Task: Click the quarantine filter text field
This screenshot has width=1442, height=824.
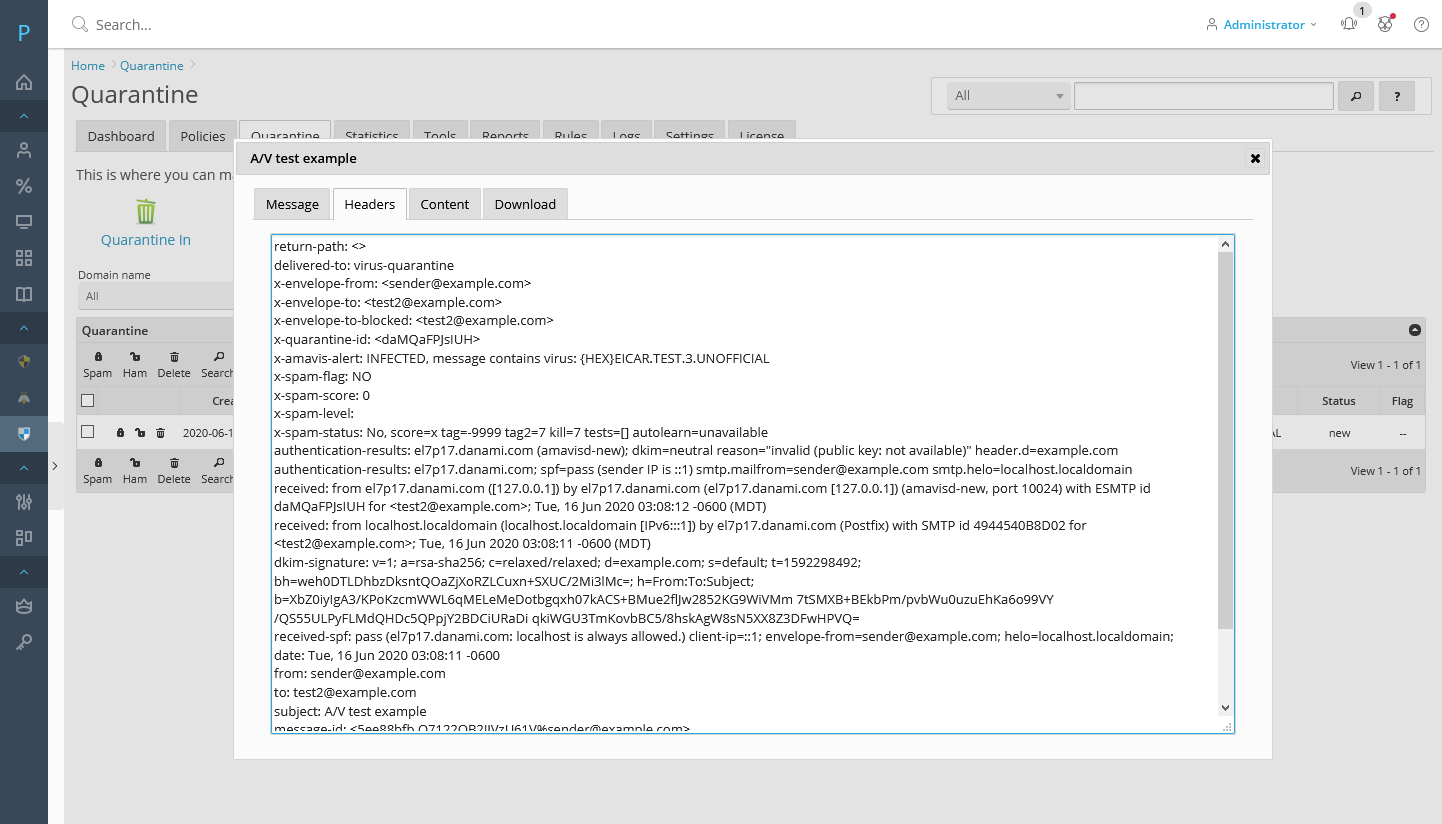Action: [x=1204, y=96]
